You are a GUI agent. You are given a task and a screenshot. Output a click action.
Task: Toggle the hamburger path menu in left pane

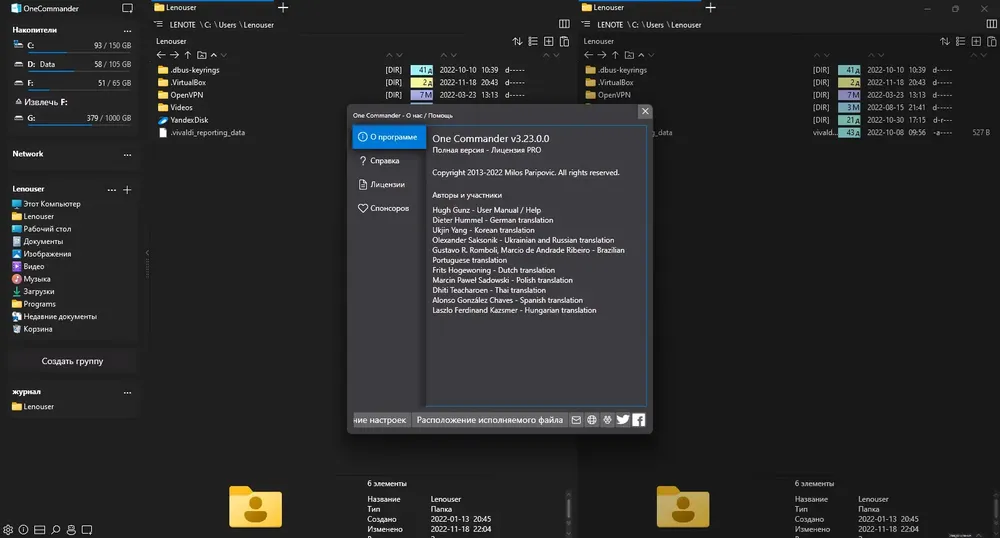click(x=158, y=24)
